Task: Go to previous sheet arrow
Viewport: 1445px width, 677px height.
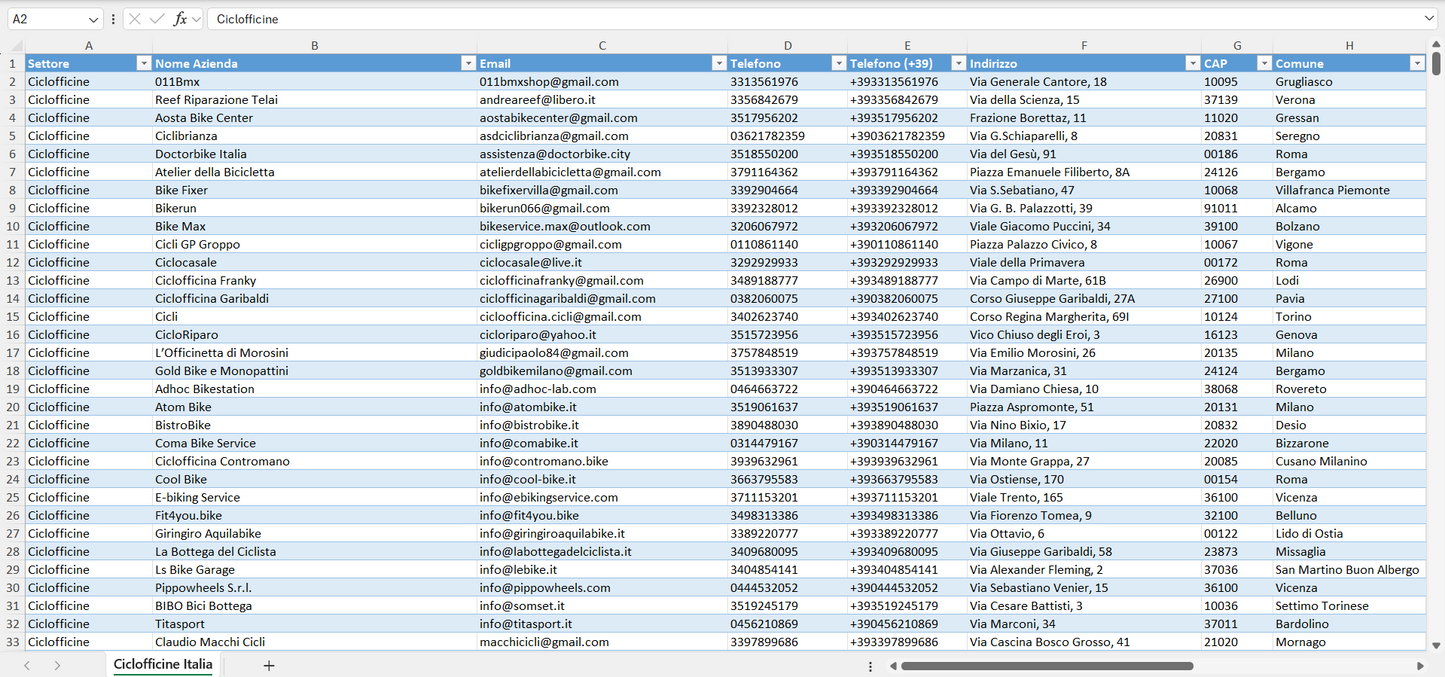Action: 27,665
